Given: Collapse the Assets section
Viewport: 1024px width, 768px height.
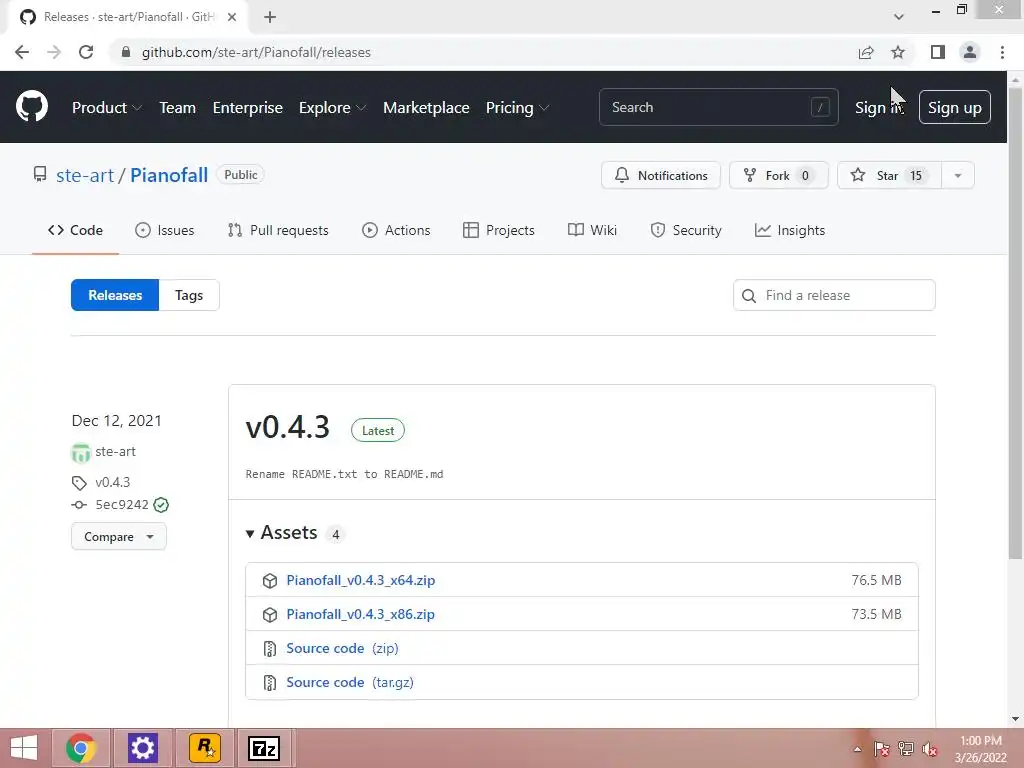Looking at the screenshot, I should pos(282,534).
